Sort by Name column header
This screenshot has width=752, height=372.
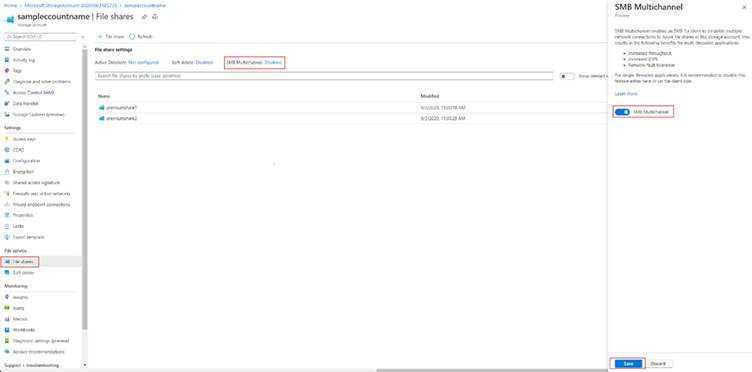(x=104, y=96)
